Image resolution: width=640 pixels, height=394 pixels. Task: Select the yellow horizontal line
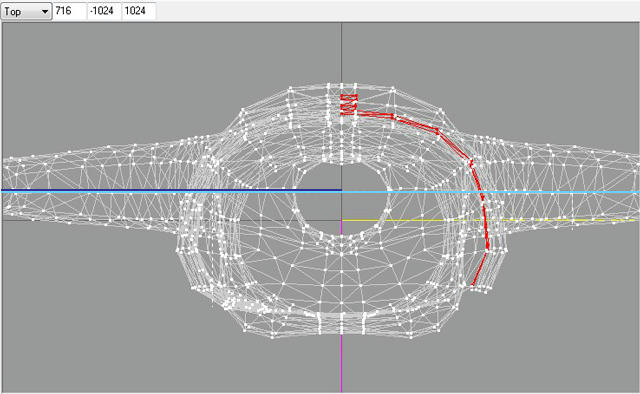coord(490,220)
